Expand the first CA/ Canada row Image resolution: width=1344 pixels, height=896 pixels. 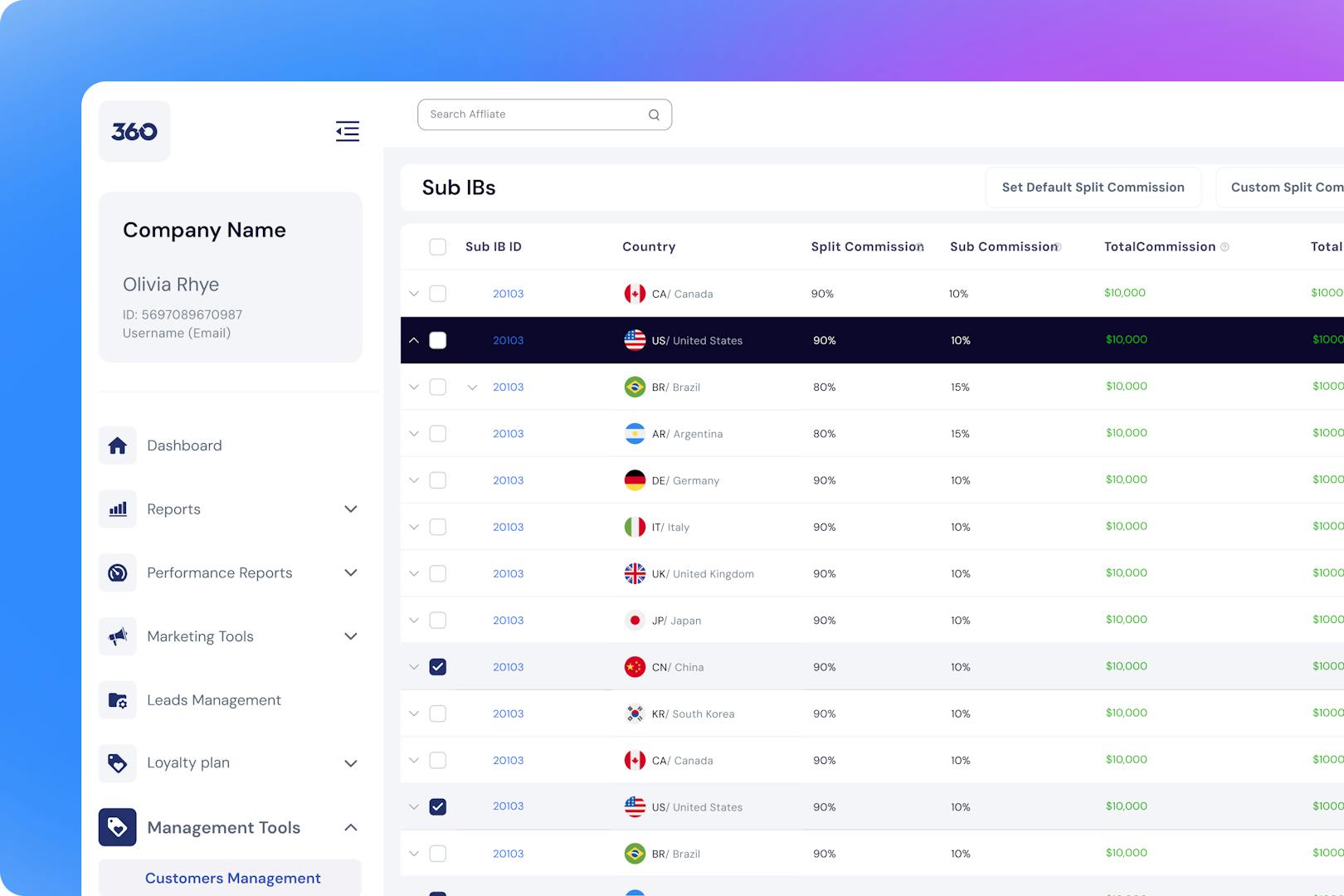point(414,294)
